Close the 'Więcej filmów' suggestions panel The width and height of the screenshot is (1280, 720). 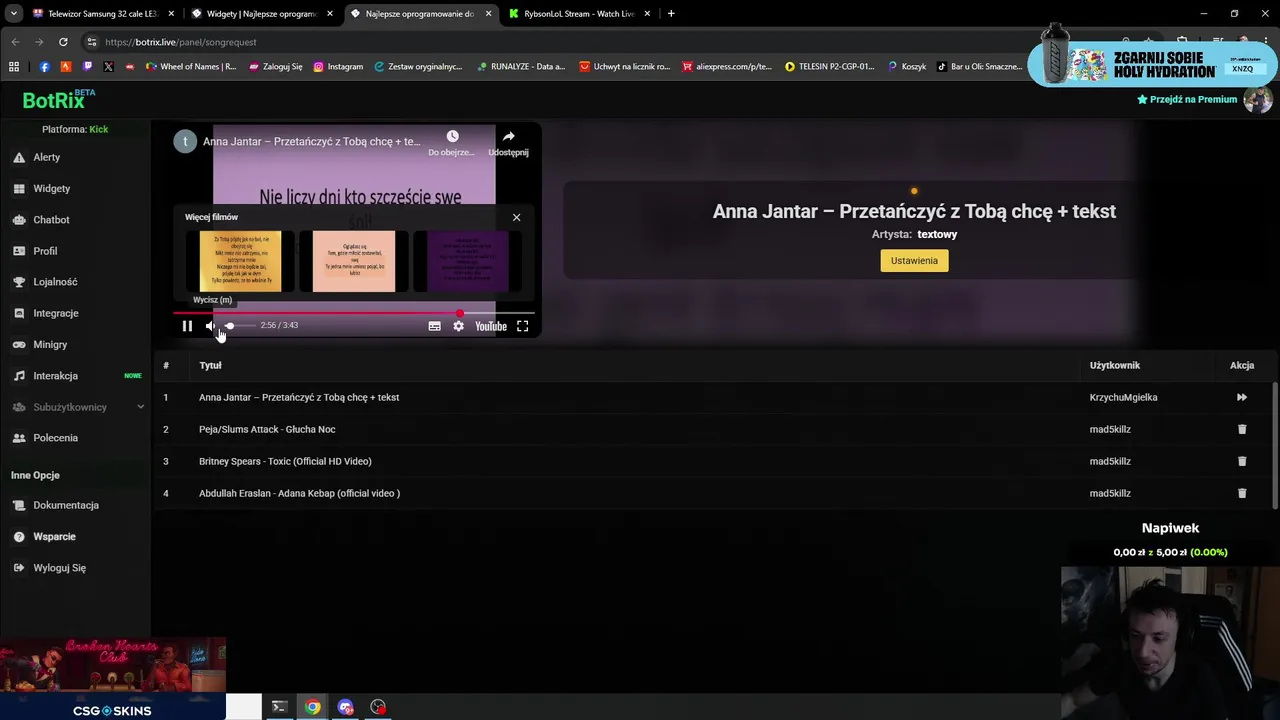pos(516,217)
